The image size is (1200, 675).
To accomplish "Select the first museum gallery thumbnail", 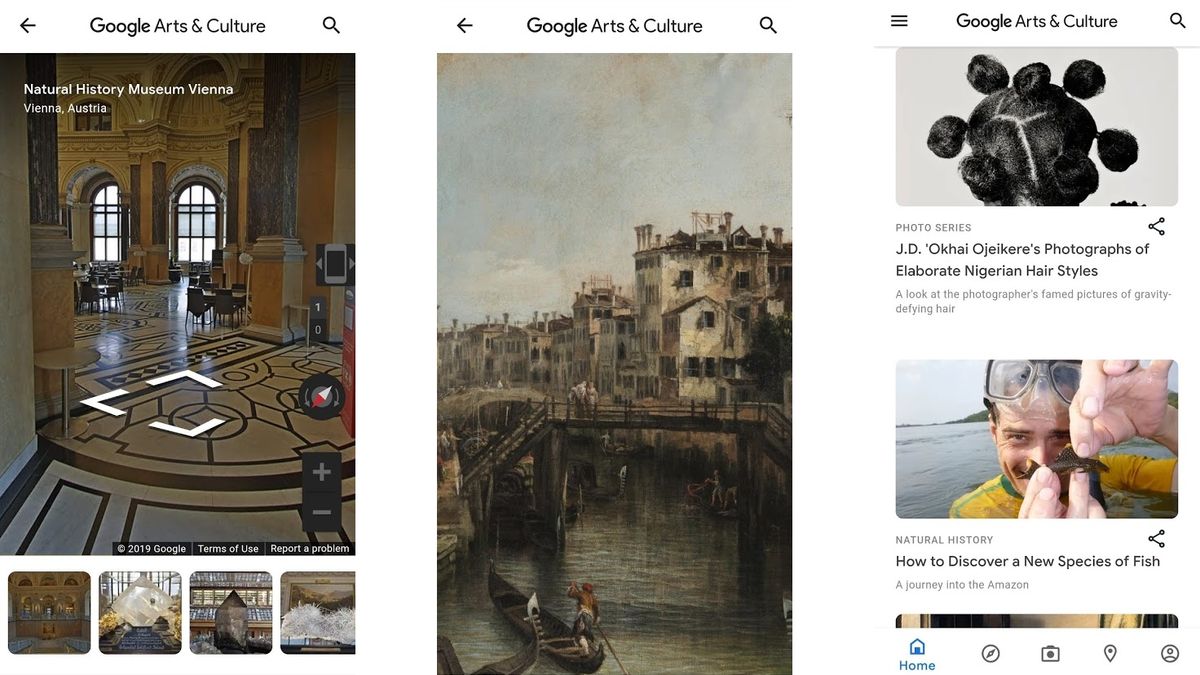I will coord(48,613).
